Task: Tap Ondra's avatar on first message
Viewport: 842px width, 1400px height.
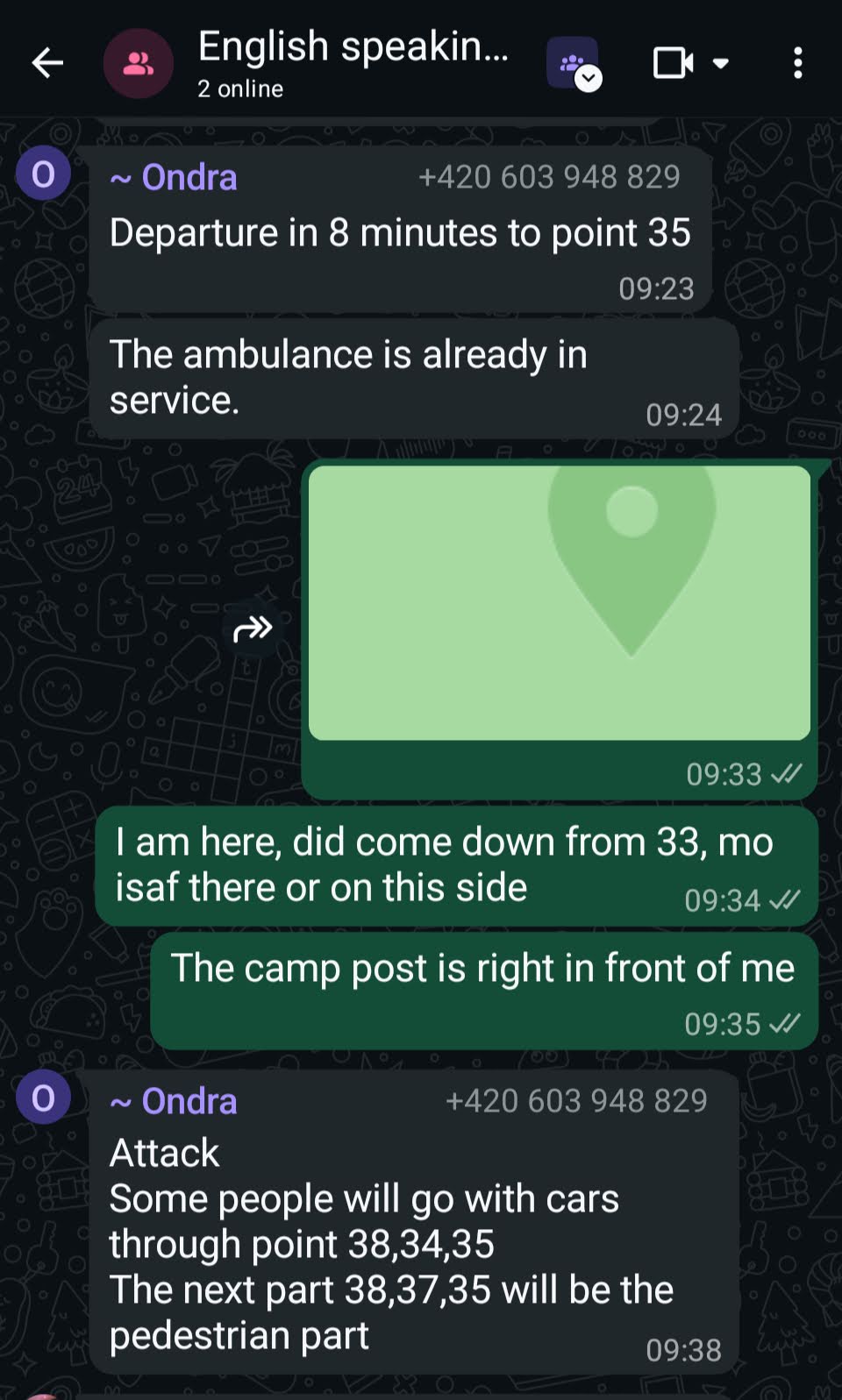Action: tap(43, 174)
